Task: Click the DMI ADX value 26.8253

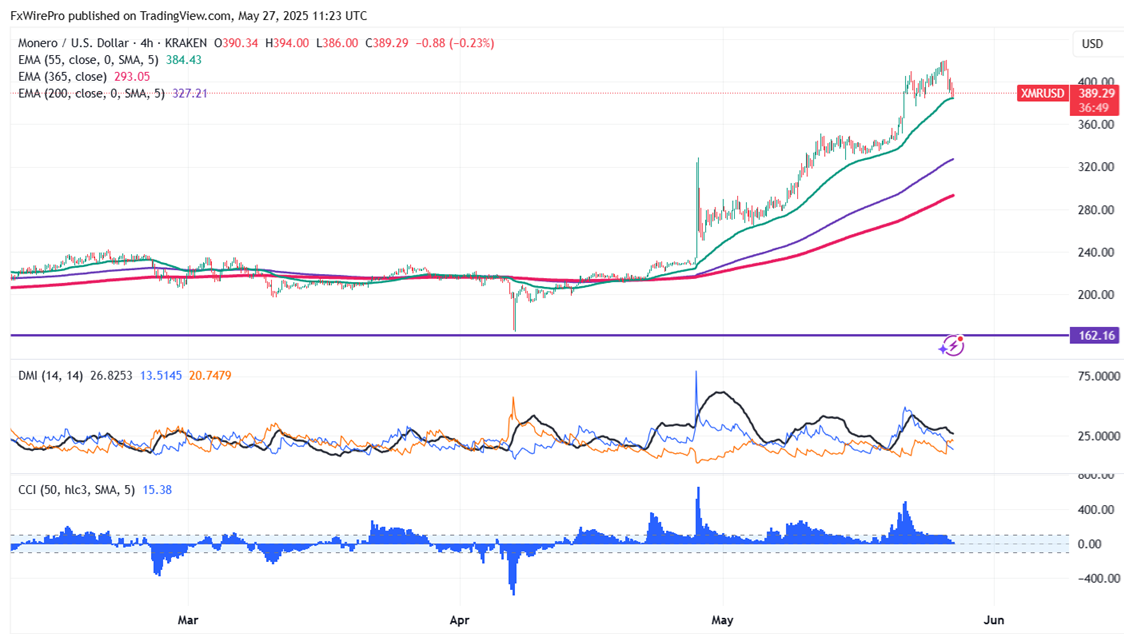Action: coord(111,375)
